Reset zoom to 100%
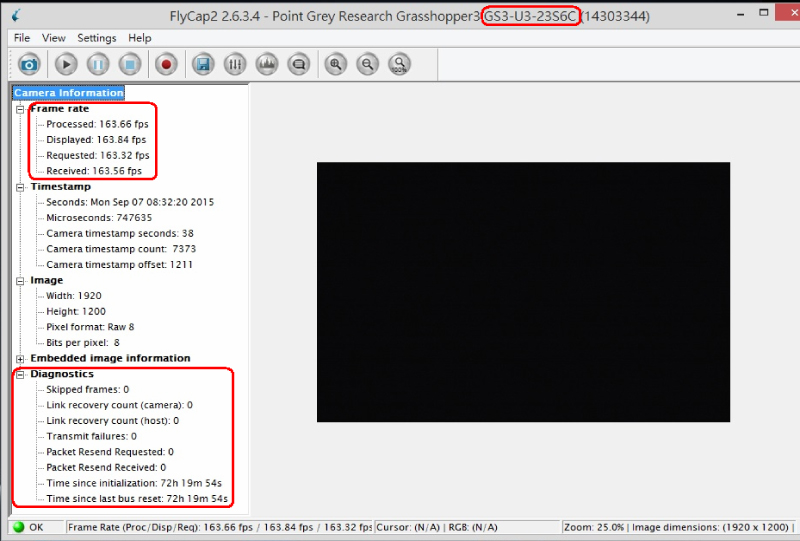 [x=399, y=64]
